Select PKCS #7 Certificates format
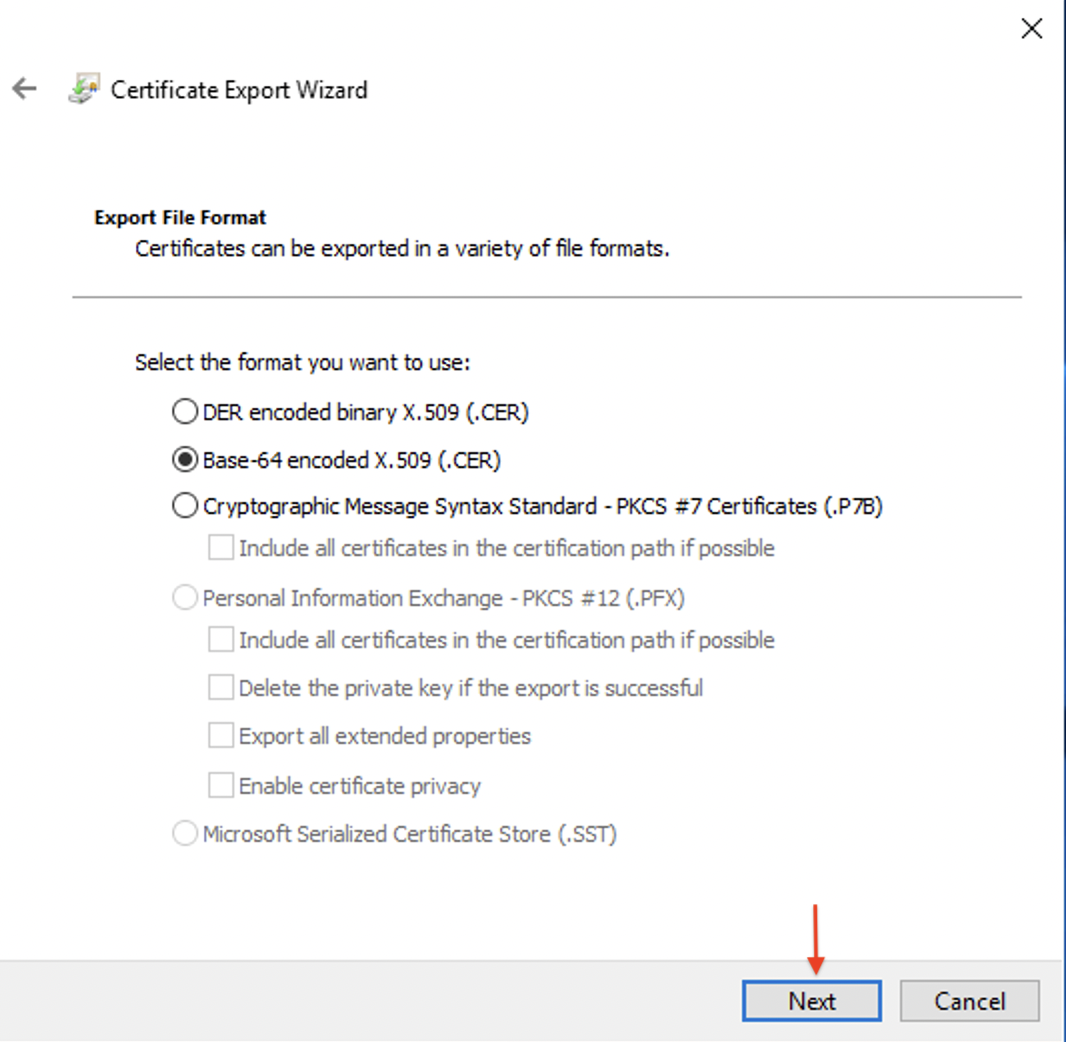 tap(184, 505)
